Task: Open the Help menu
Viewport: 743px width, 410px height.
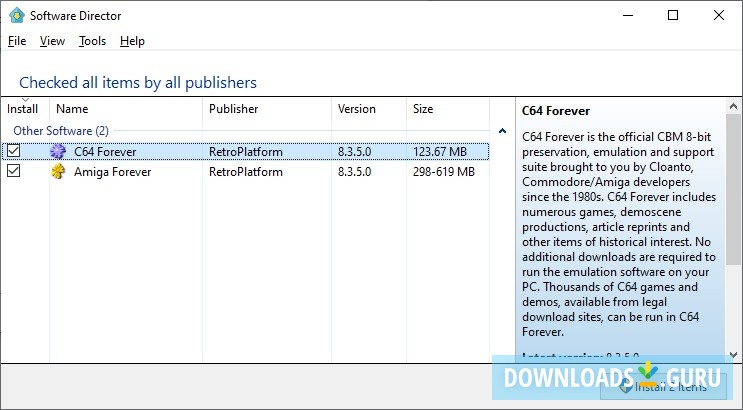Action: 132,41
